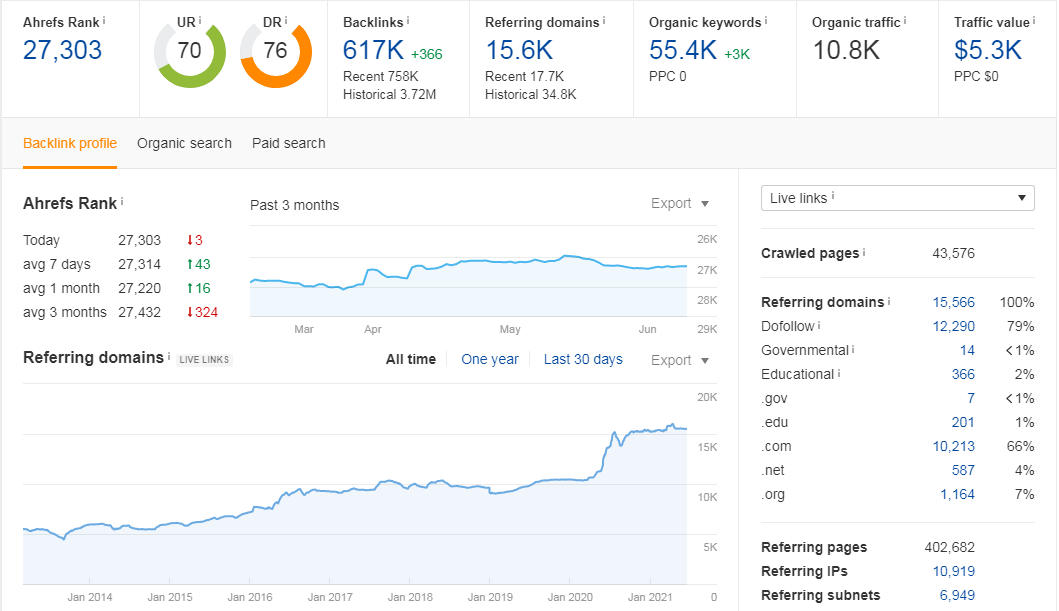The image size is (1059, 611).
Task: Open the 6,949 referring subnets link
Action: pyautogui.click(x=957, y=595)
